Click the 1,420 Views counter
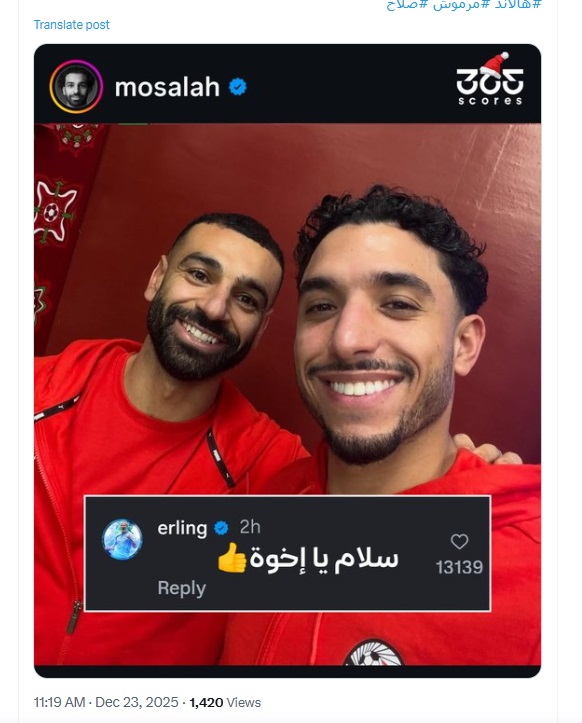The image size is (582, 723). [x=225, y=702]
